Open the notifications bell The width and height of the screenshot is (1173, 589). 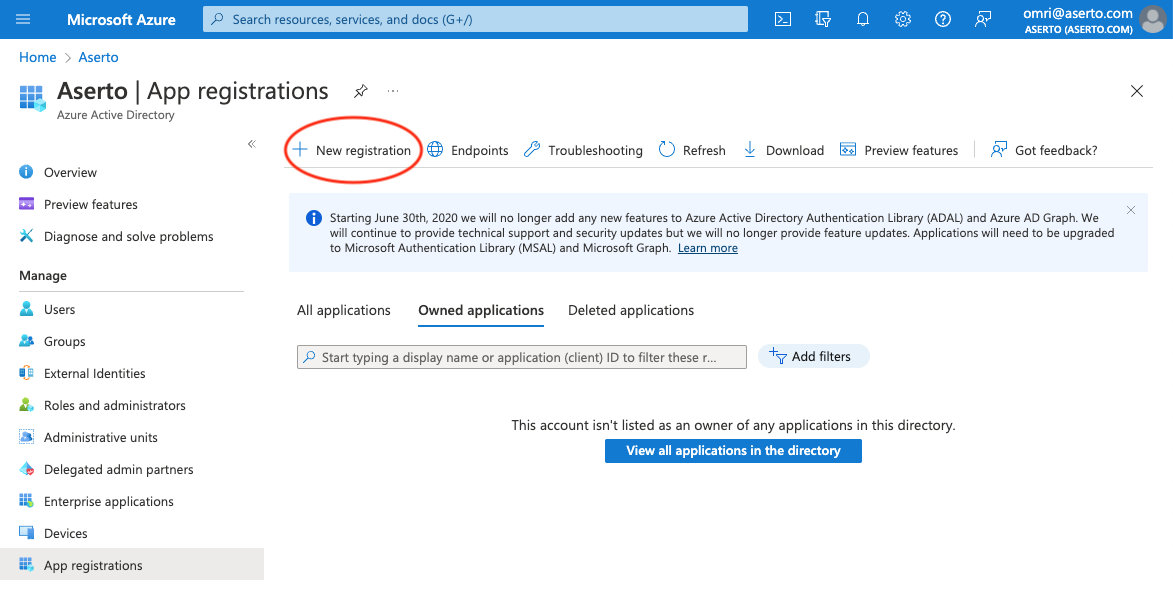click(863, 19)
